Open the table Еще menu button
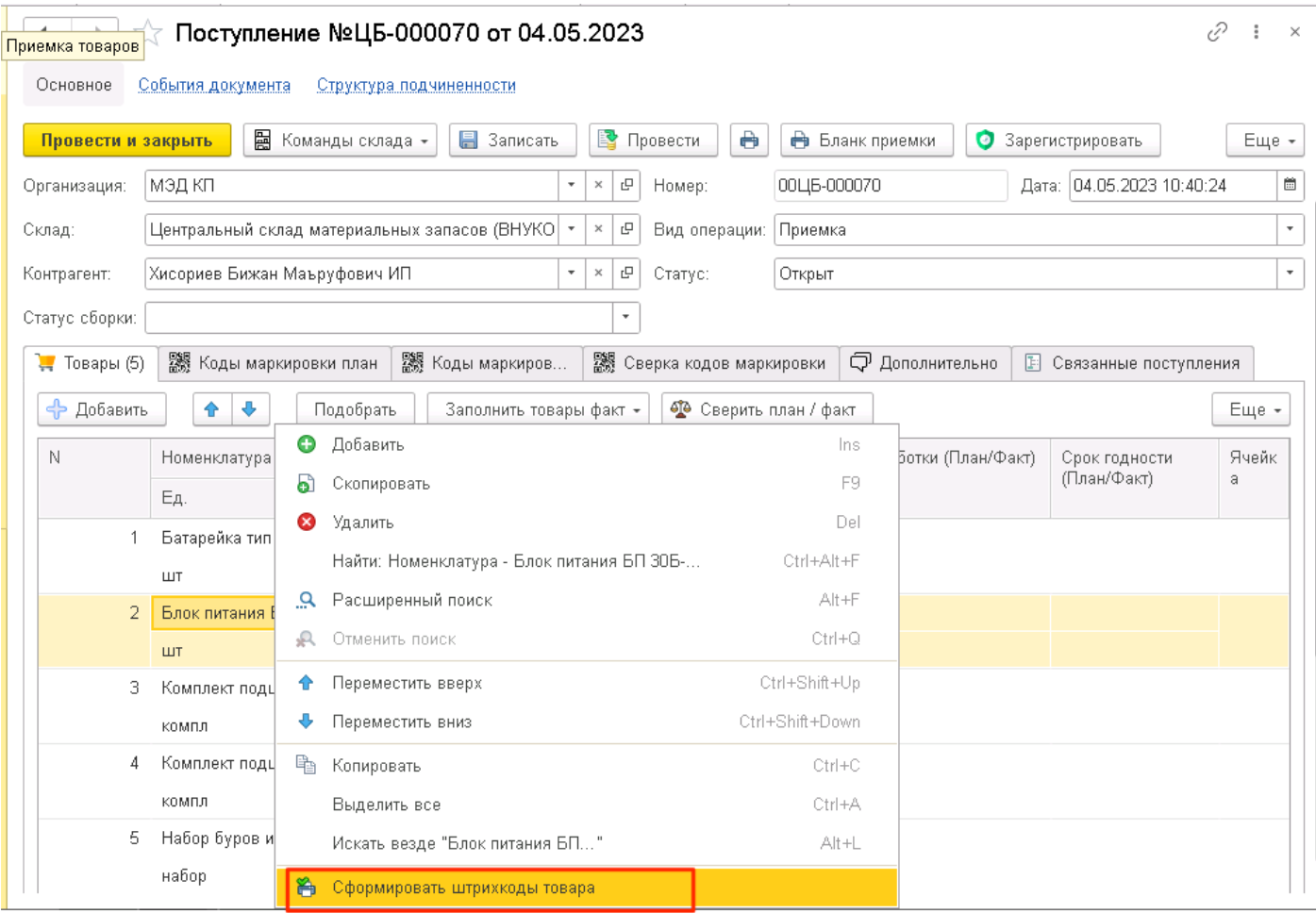The image size is (1316, 913). (x=1251, y=409)
